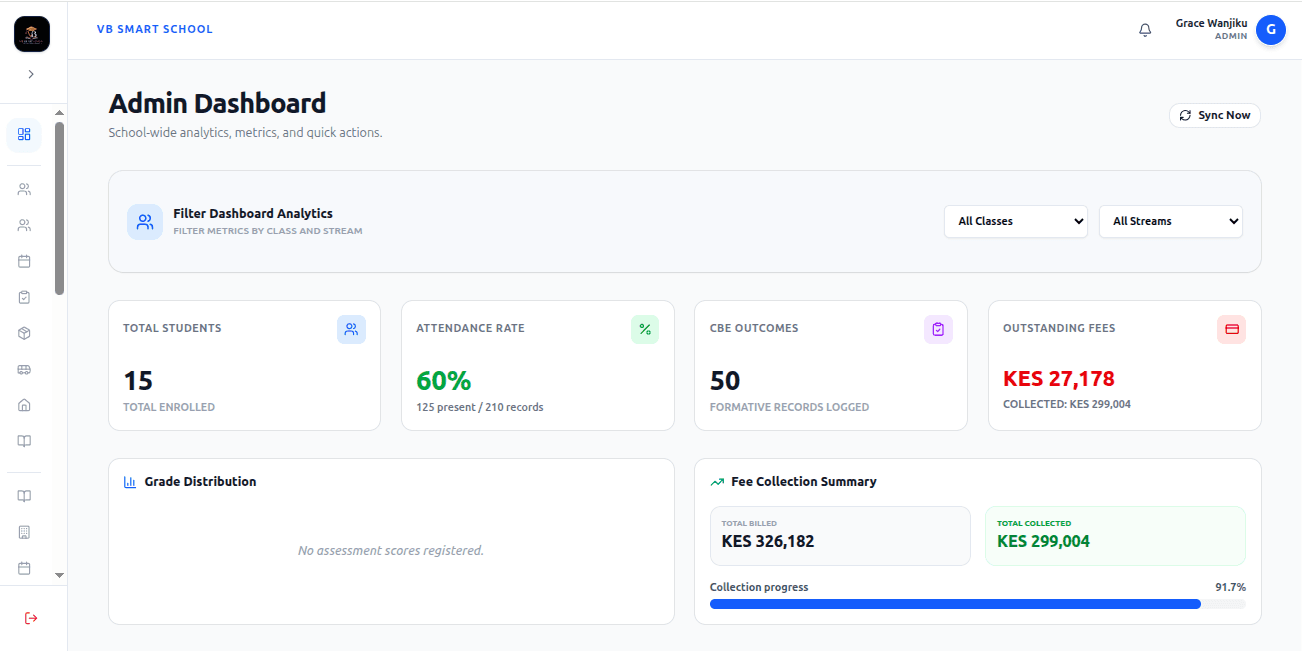Click the 'Admin Dashboard' heading
The height and width of the screenshot is (651, 1302).
point(217,103)
